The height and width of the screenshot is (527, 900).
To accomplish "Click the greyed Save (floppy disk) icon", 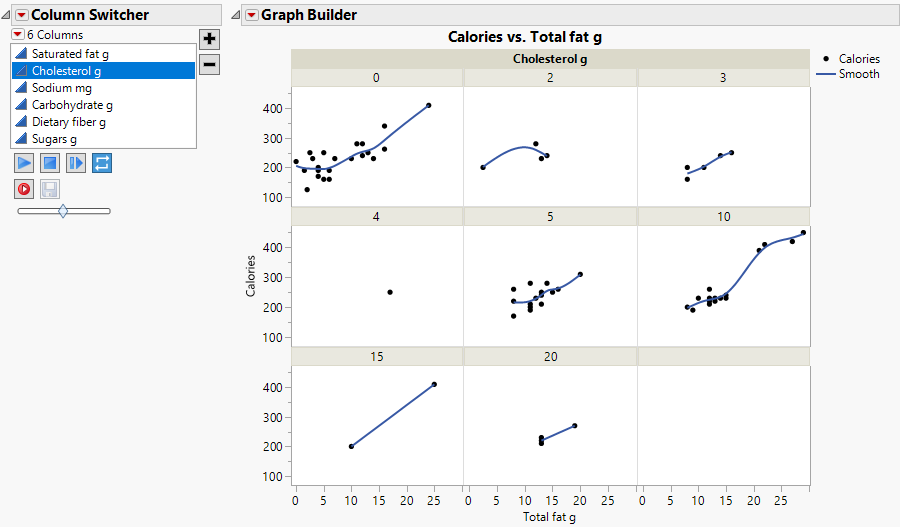I will pos(50,188).
